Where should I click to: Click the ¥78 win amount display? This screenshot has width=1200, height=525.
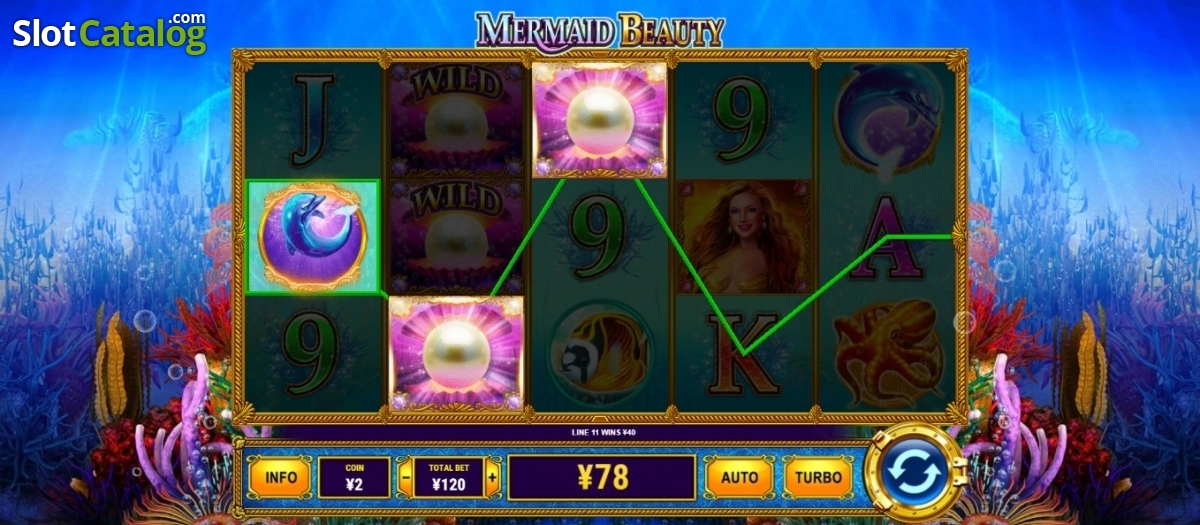coord(601,477)
